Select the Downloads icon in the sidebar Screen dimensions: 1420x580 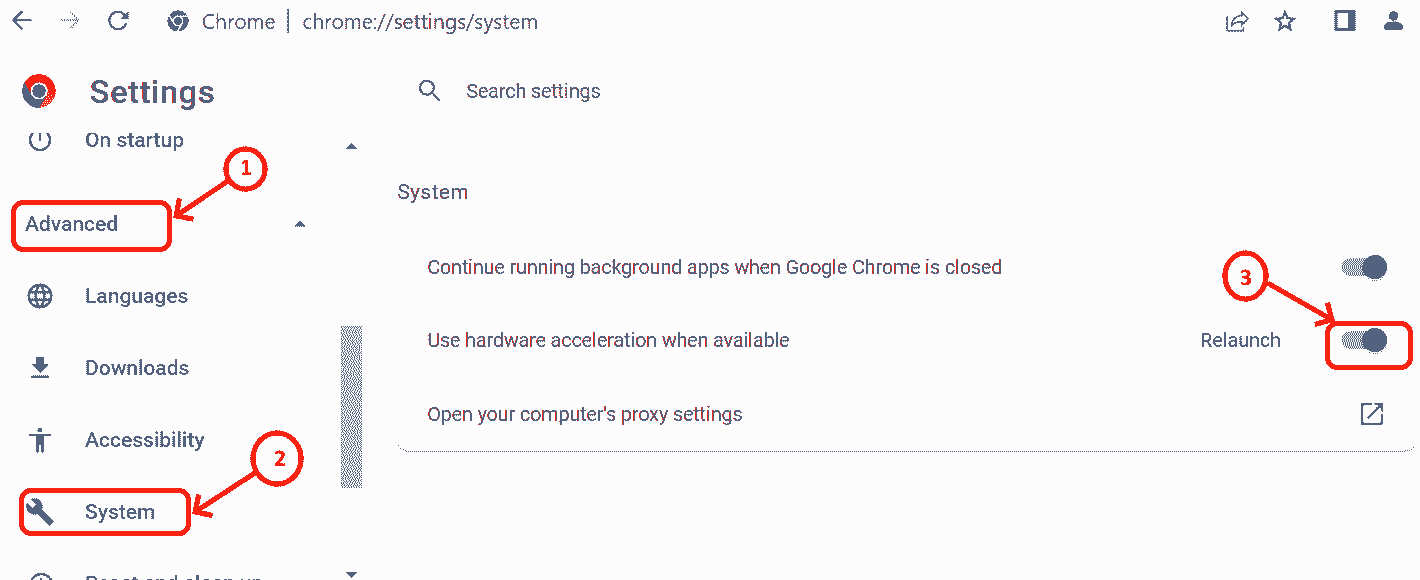(x=39, y=367)
